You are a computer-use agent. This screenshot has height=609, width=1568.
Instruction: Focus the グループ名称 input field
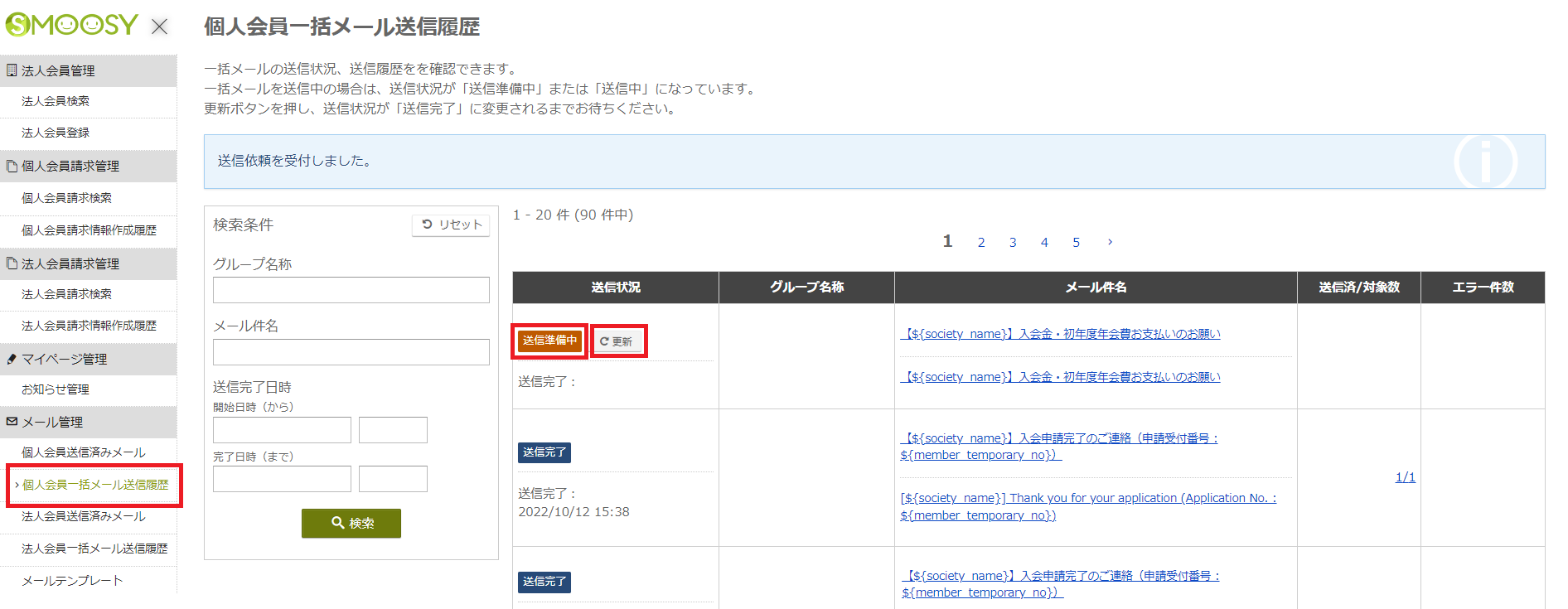pos(351,290)
